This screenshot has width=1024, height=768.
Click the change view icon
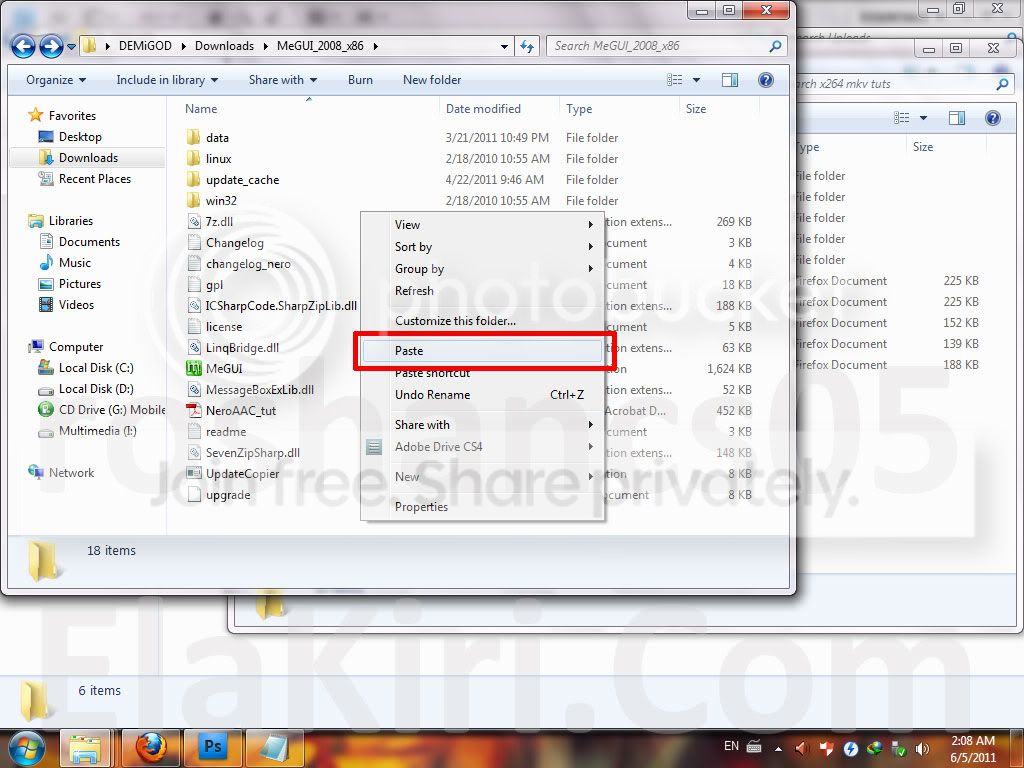tap(675, 80)
